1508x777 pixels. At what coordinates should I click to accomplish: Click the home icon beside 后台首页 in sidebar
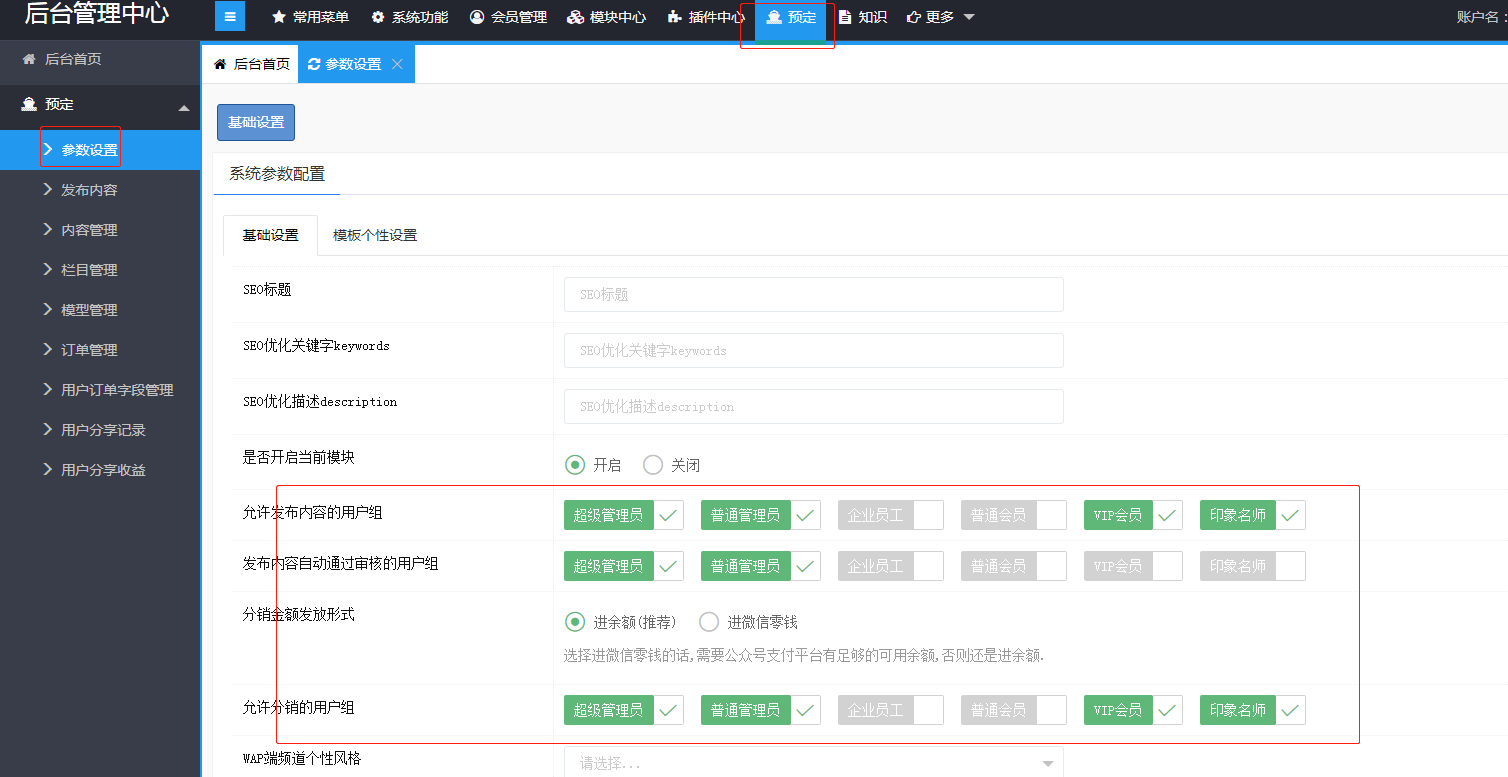point(29,59)
